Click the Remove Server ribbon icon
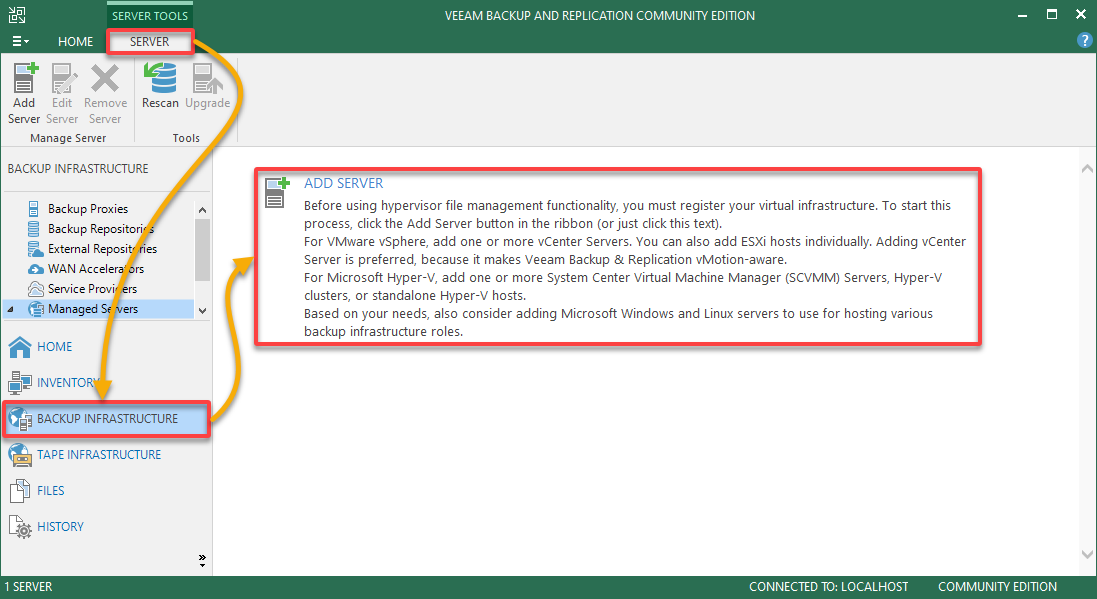1097x599 pixels. (x=105, y=78)
